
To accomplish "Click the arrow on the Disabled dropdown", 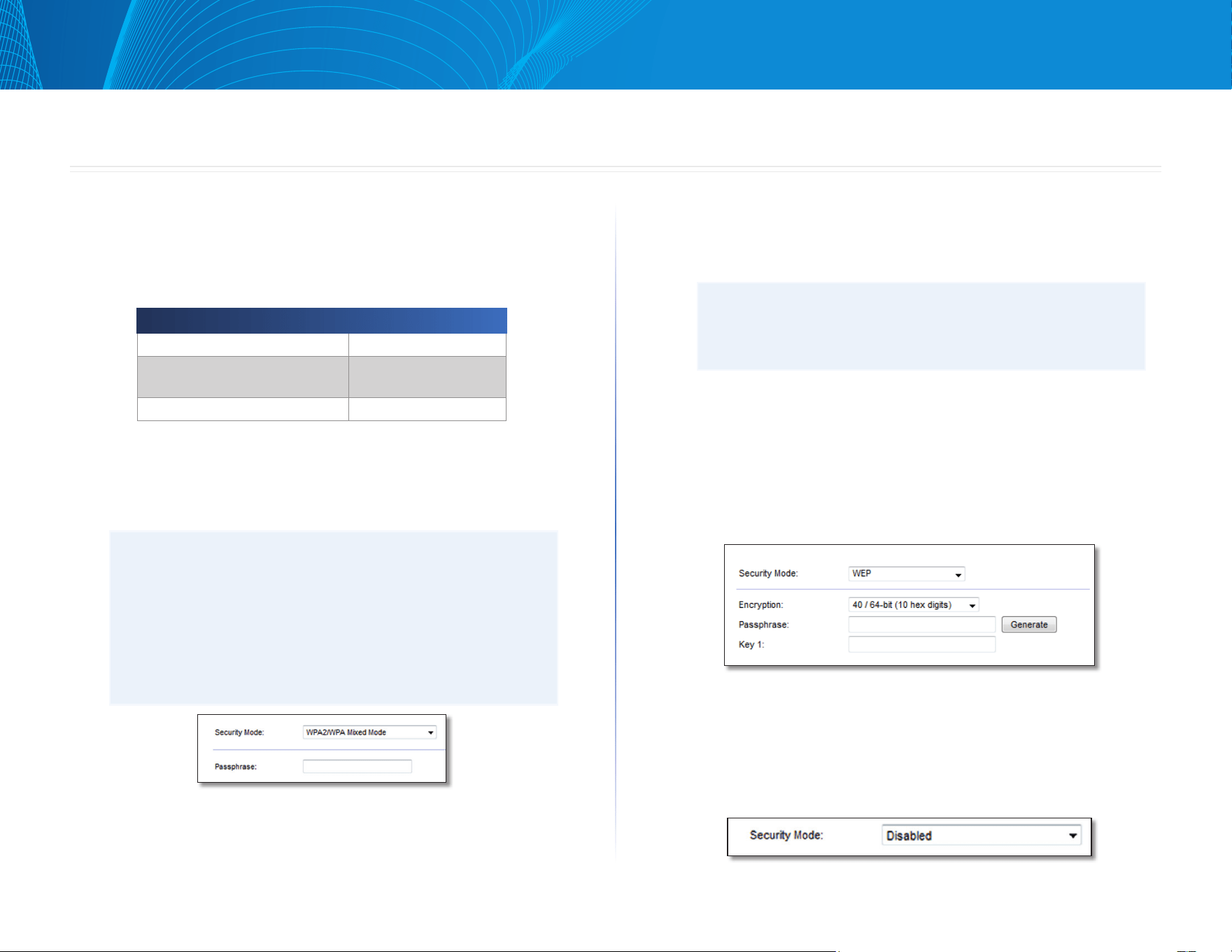I will (x=1072, y=835).
